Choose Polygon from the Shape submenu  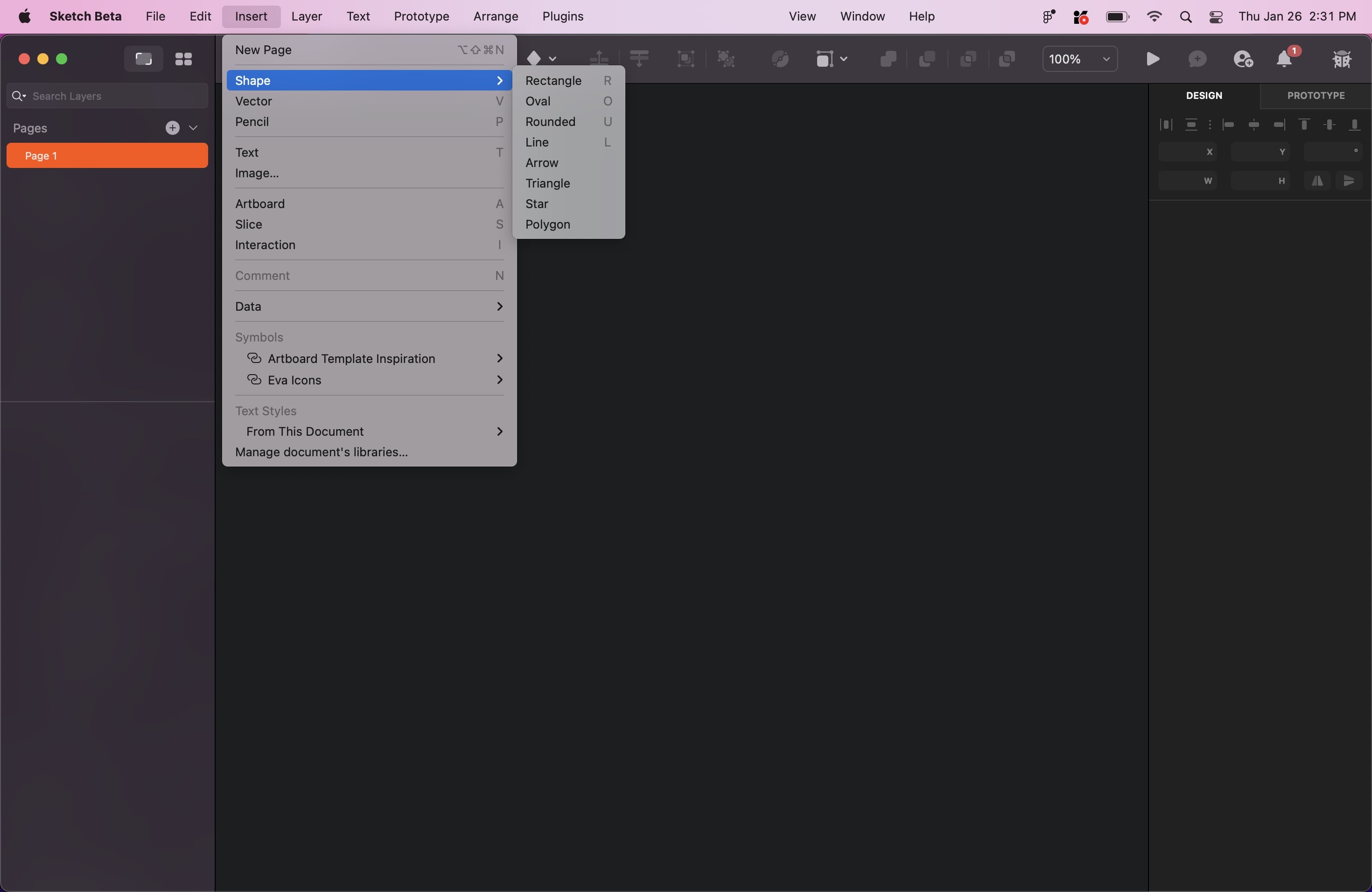pyautogui.click(x=548, y=225)
